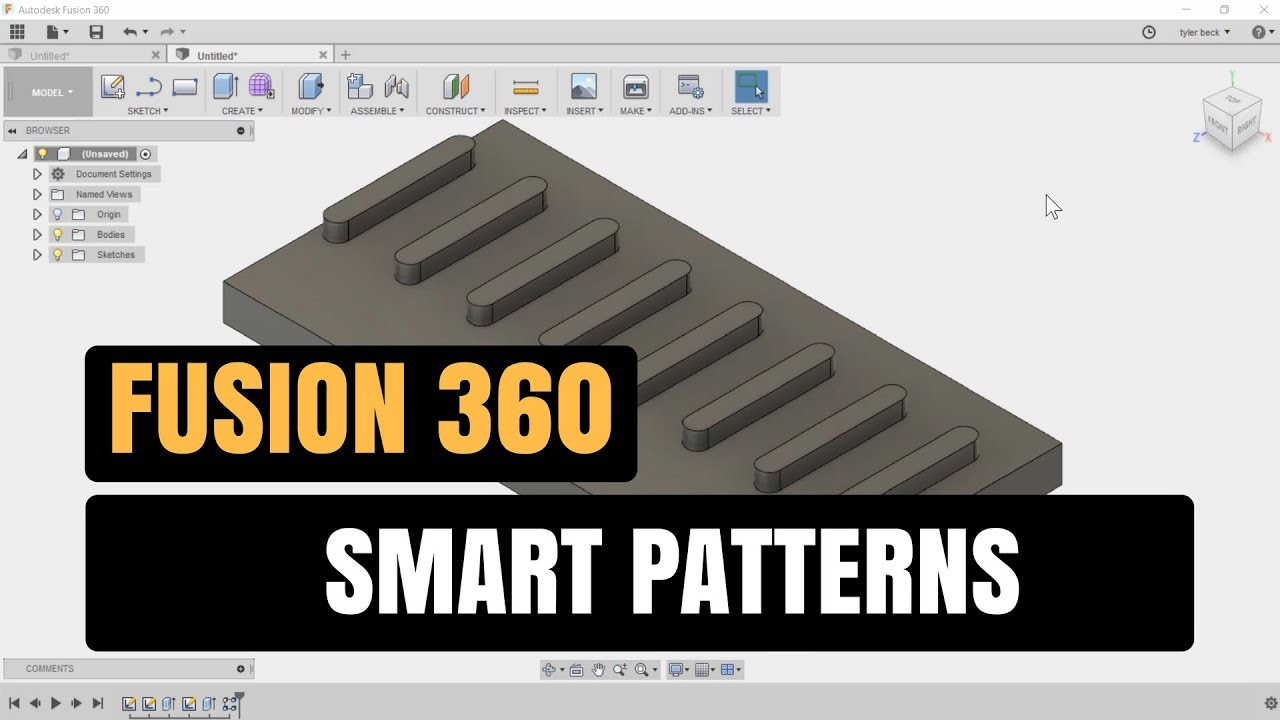The height and width of the screenshot is (720, 1280).
Task: Open the MODIFY menu
Action: (311, 111)
